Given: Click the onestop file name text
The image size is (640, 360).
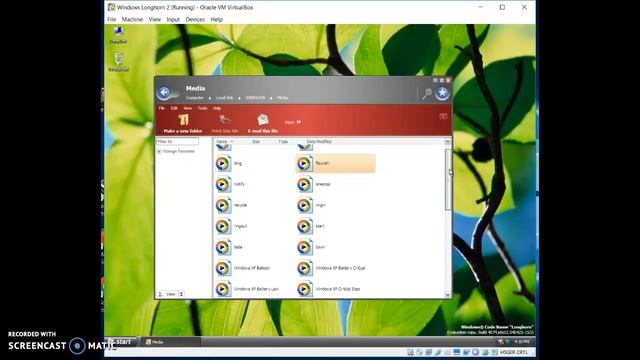Looking at the screenshot, I should pos(323,184).
